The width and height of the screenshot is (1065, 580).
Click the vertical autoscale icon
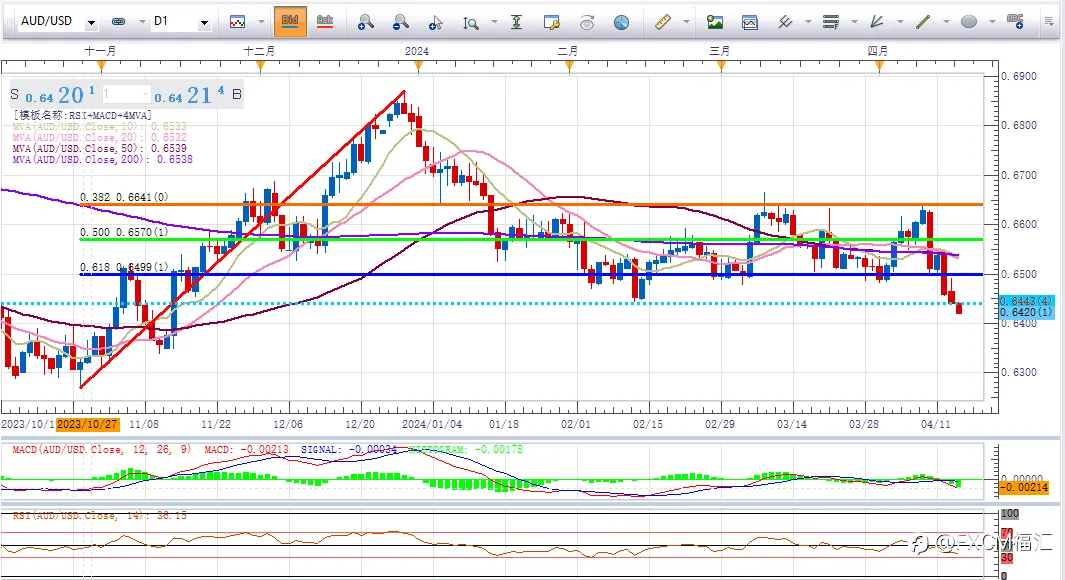click(516, 22)
